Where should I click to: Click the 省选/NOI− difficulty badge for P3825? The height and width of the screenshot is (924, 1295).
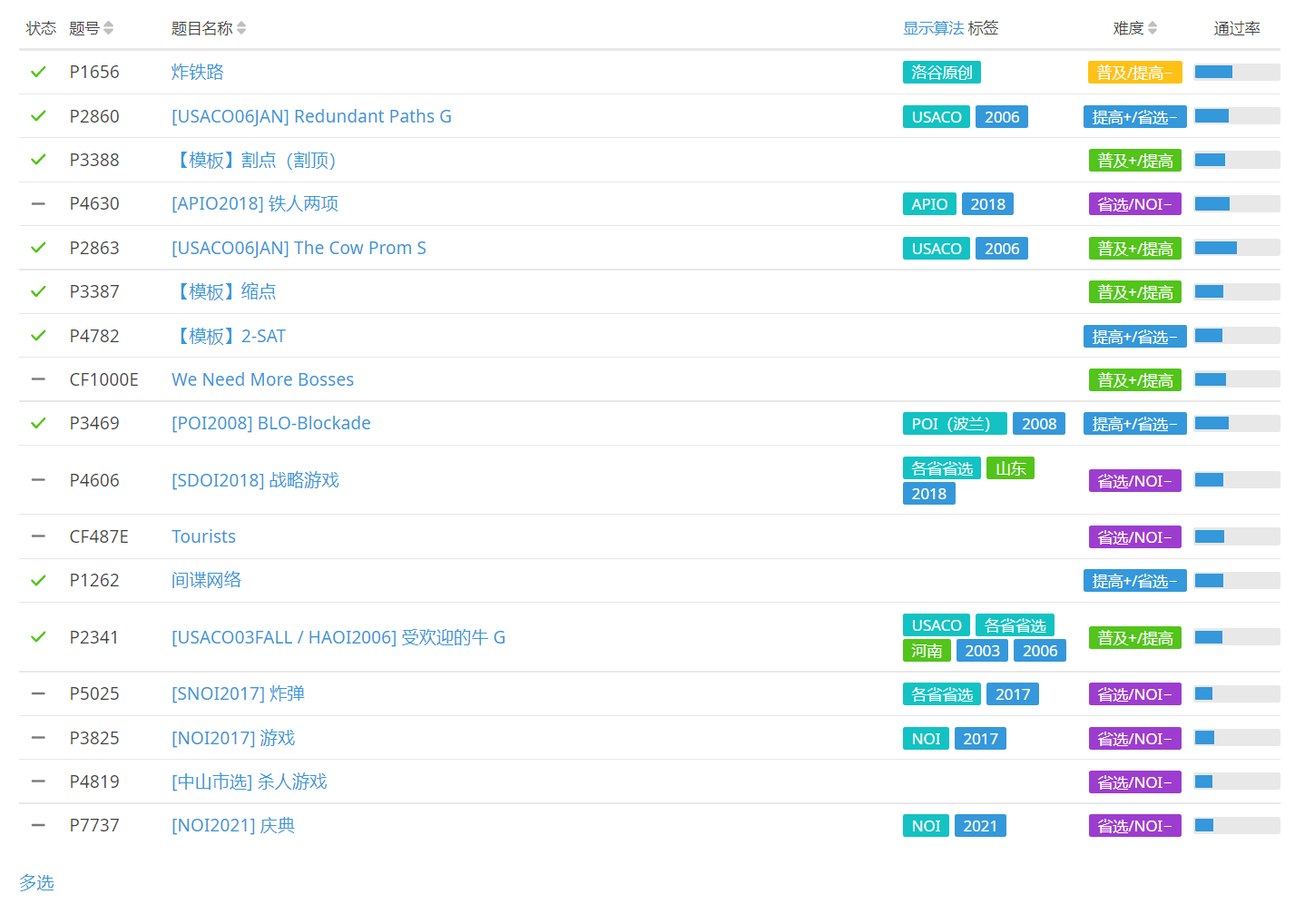[1134, 739]
